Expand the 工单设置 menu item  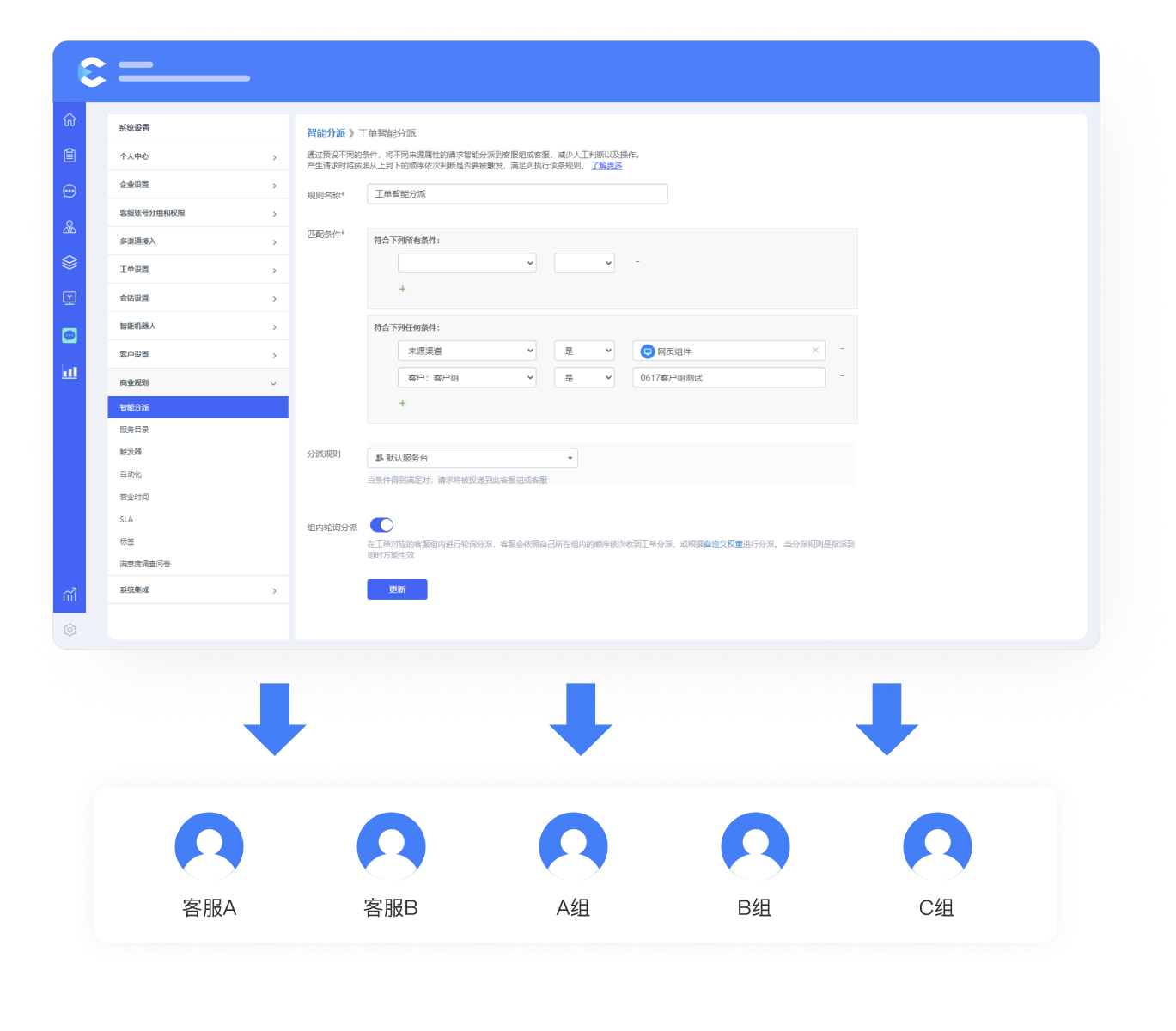pos(198,270)
